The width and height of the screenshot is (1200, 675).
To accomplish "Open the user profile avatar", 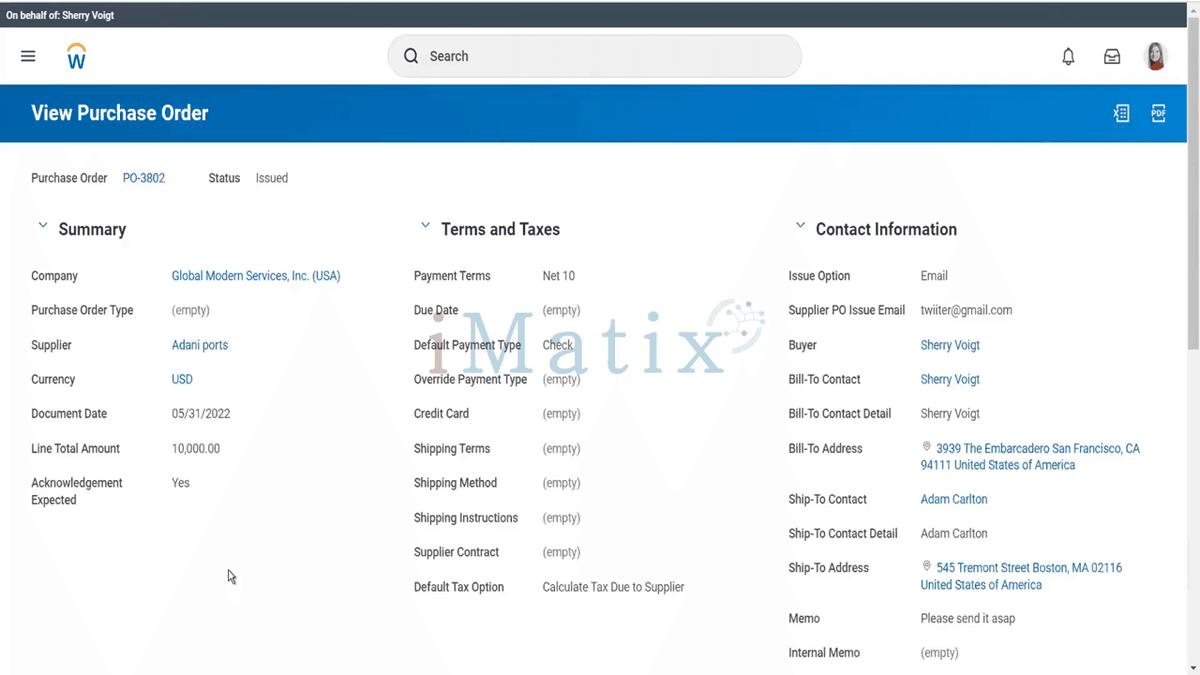I will point(1156,56).
